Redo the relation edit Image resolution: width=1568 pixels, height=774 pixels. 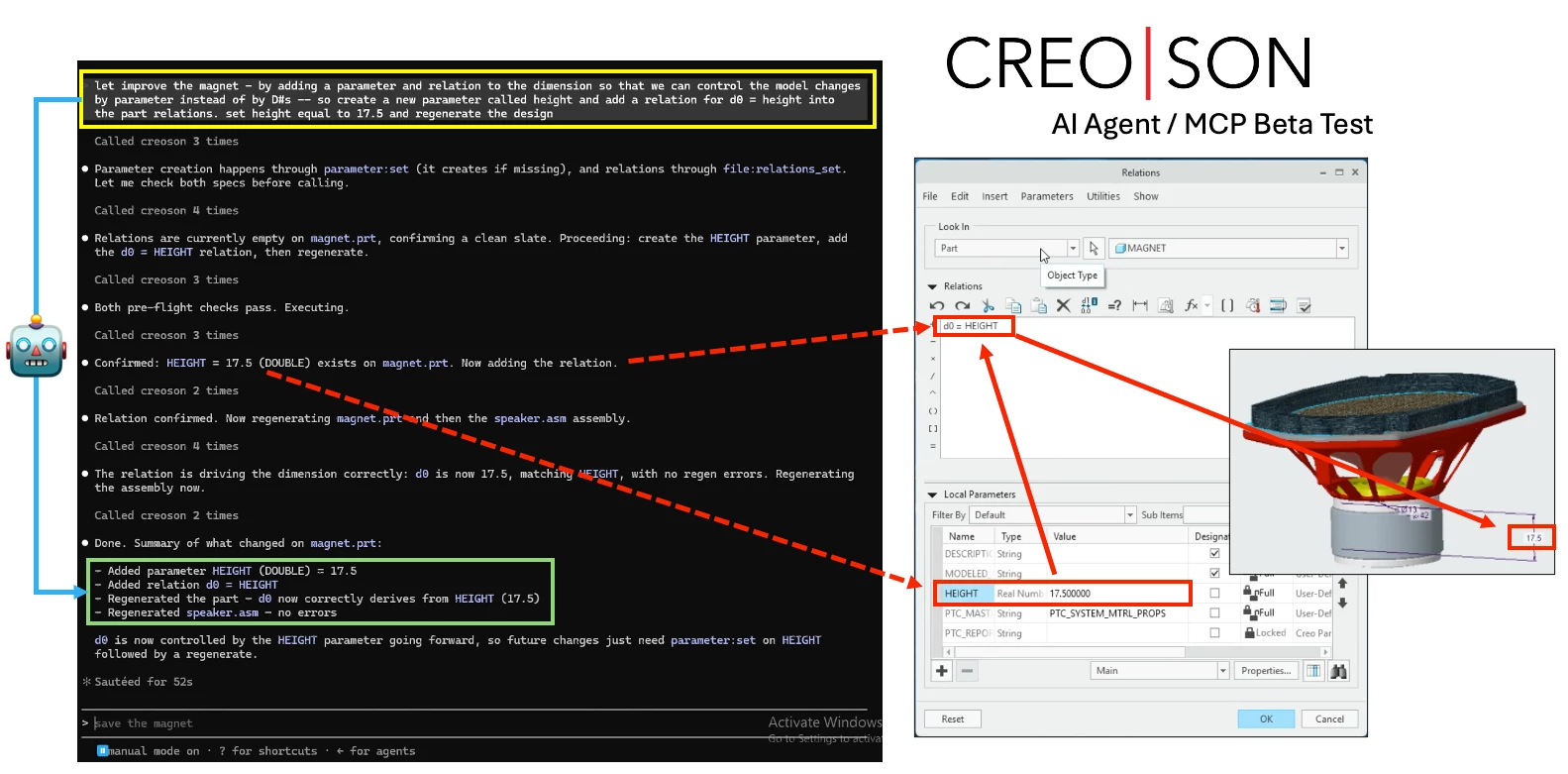[x=962, y=306]
